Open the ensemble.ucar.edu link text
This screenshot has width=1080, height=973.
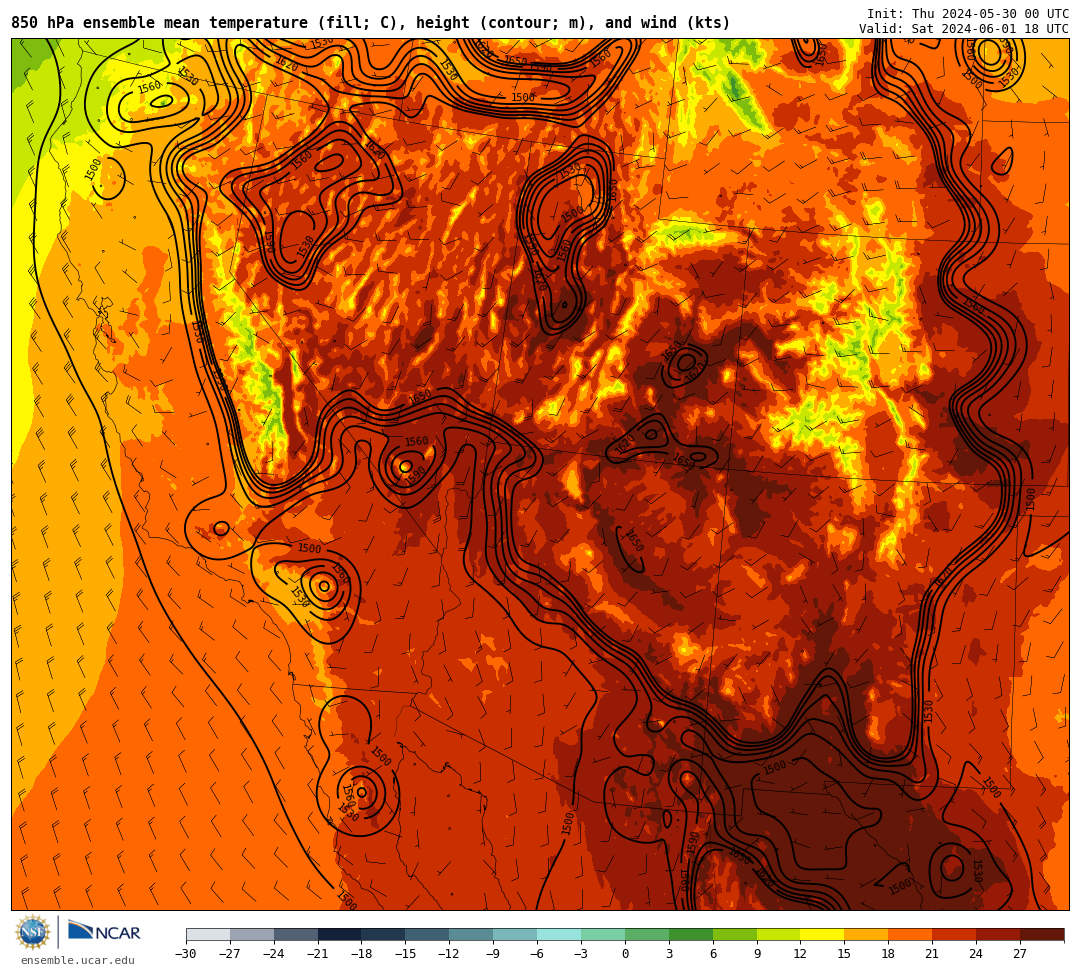pyautogui.click(x=78, y=961)
